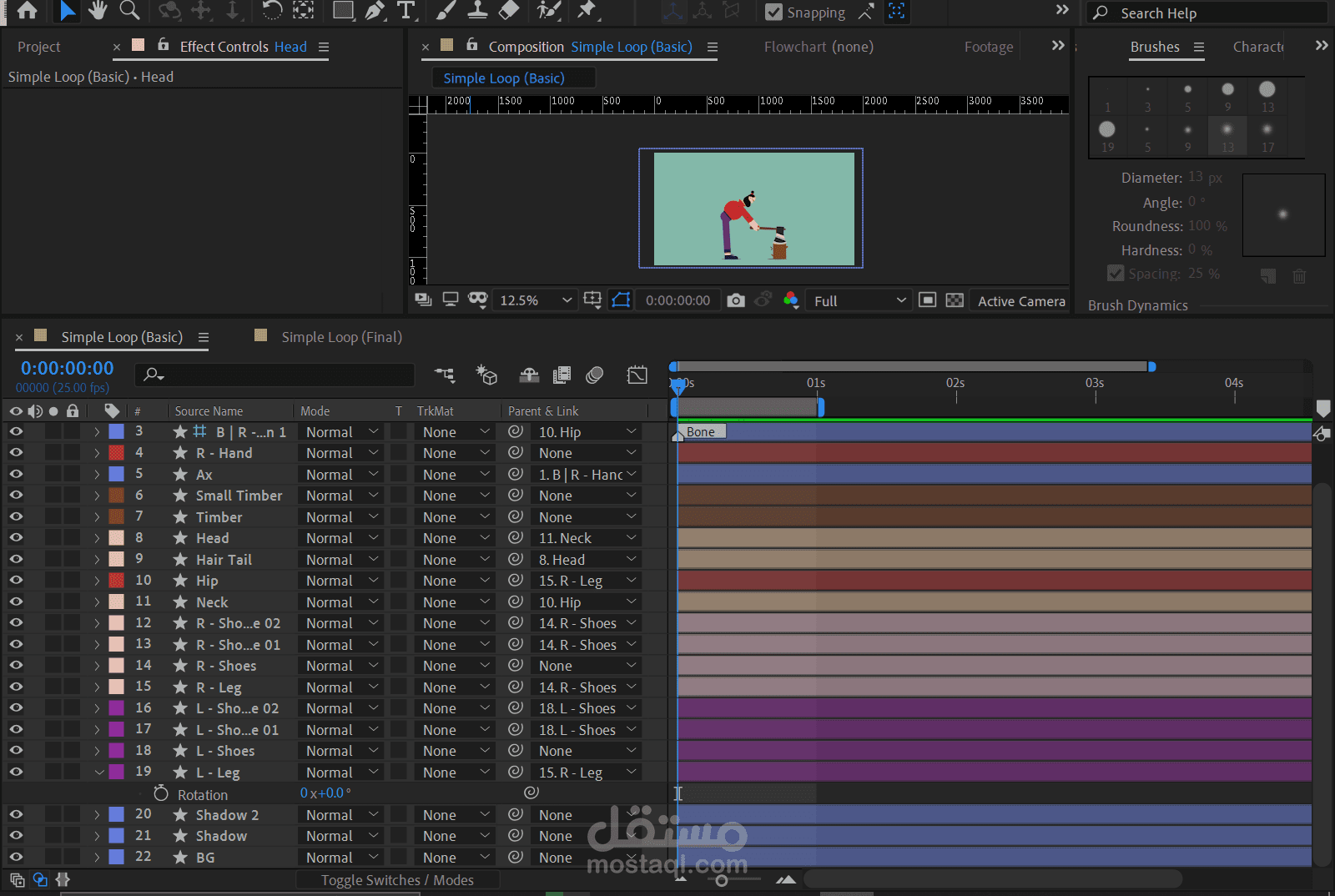Open the Composition Mini-Flowchart icon
Viewport: 1335px width, 896px height.
pos(445,375)
